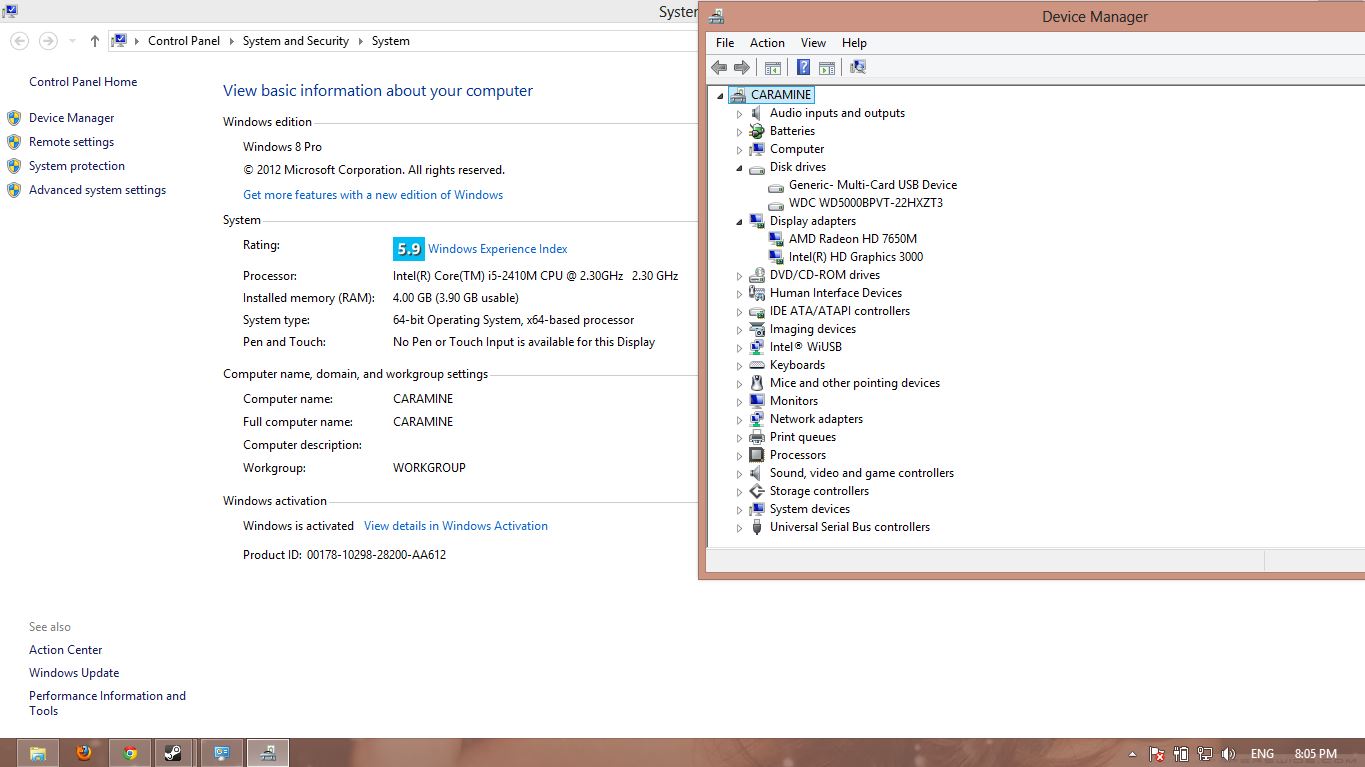The width and height of the screenshot is (1365, 767).
Task: Collapse the CARAMINE root node
Action: [720, 96]
